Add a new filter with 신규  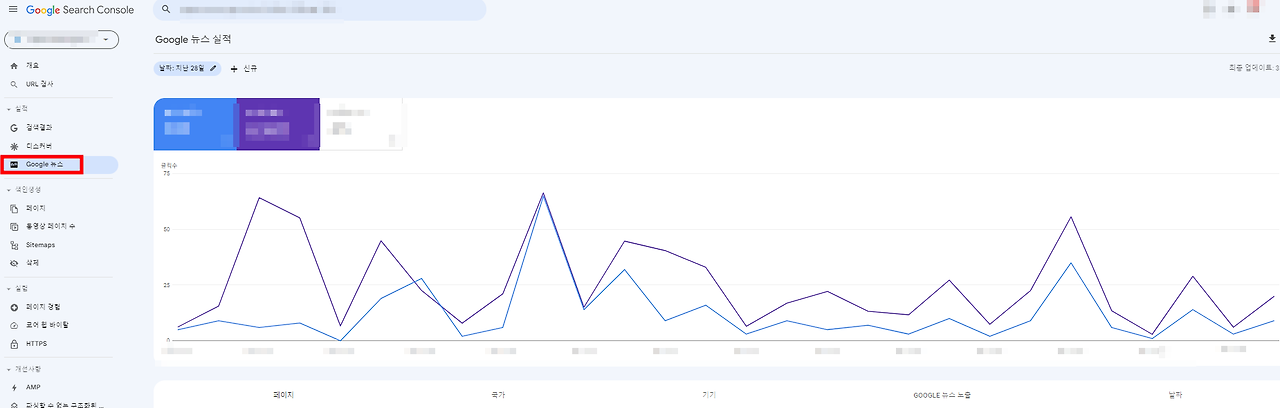[245, 69]
